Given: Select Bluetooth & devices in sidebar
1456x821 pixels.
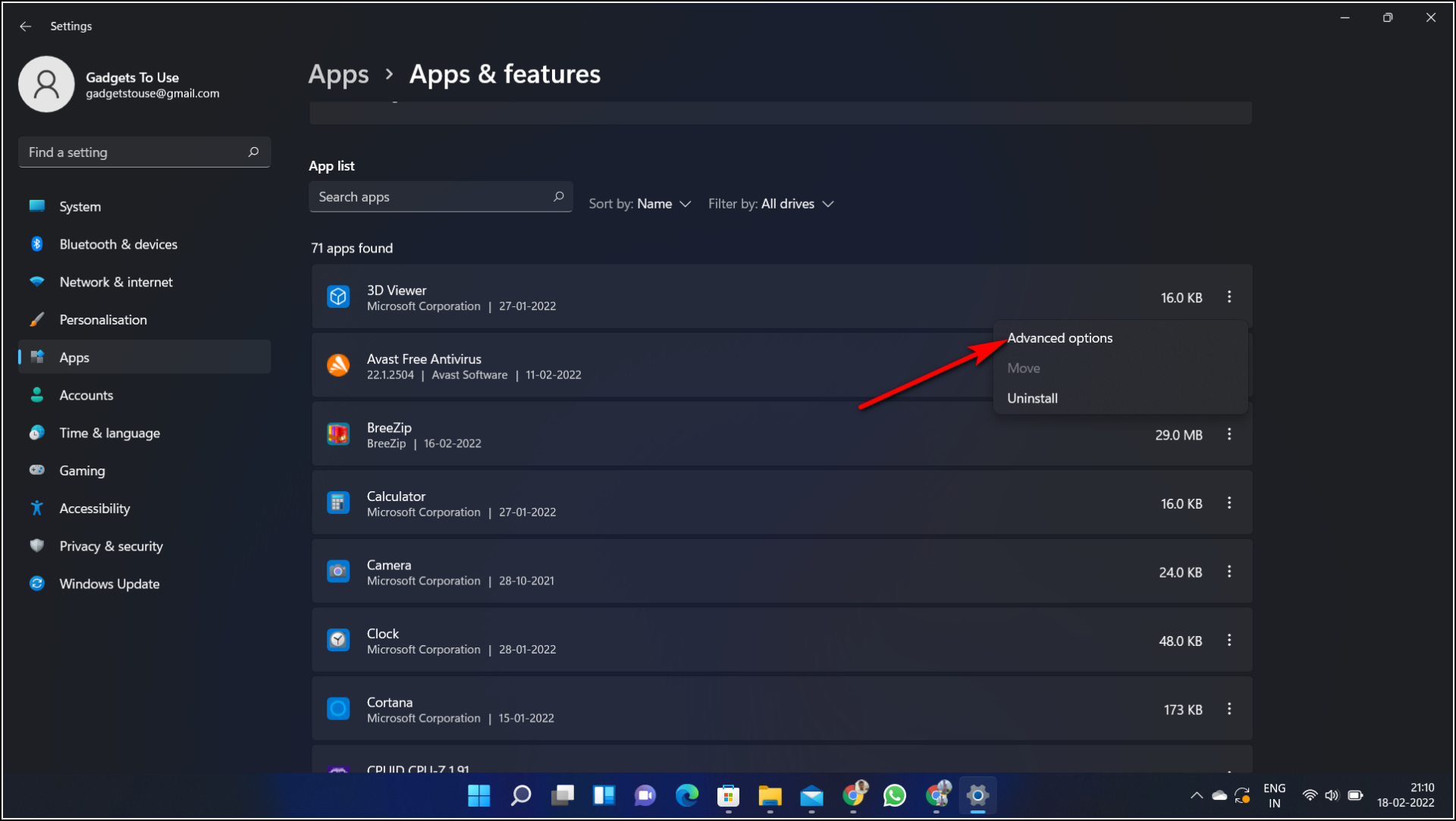Looking at the screenshot, I should tap(118, 243).
